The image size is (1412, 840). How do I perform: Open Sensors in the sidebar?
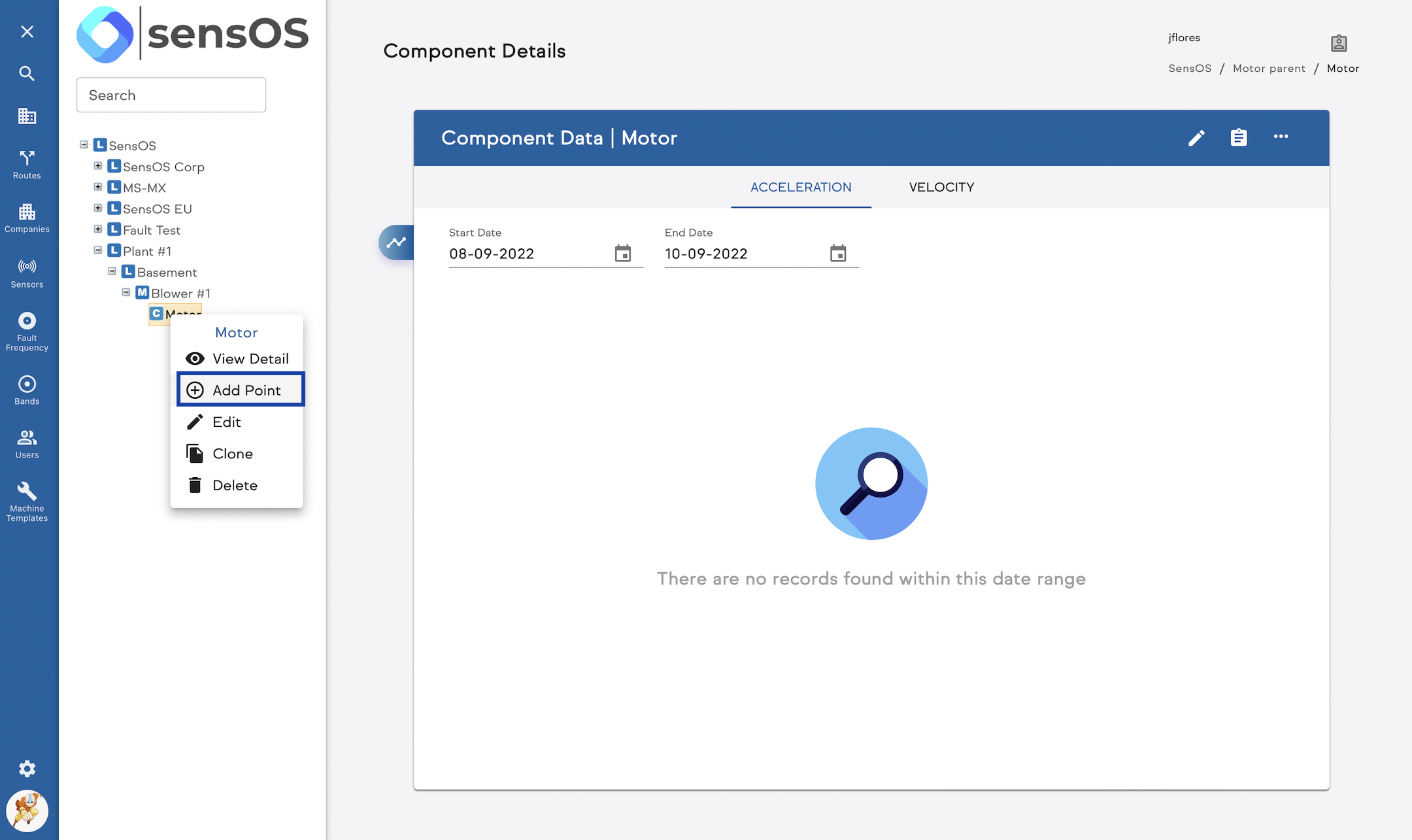click(27, 273)
